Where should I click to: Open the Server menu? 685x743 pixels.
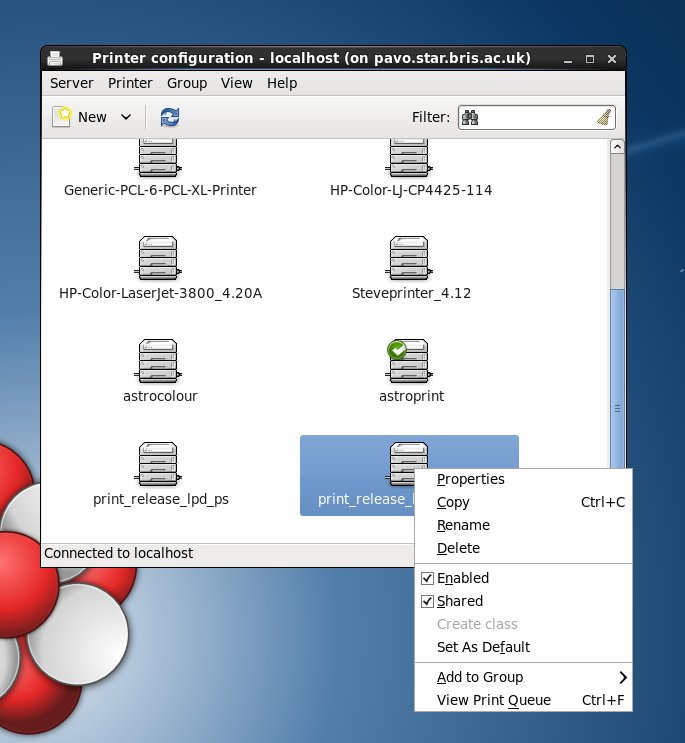coord(71,83)
